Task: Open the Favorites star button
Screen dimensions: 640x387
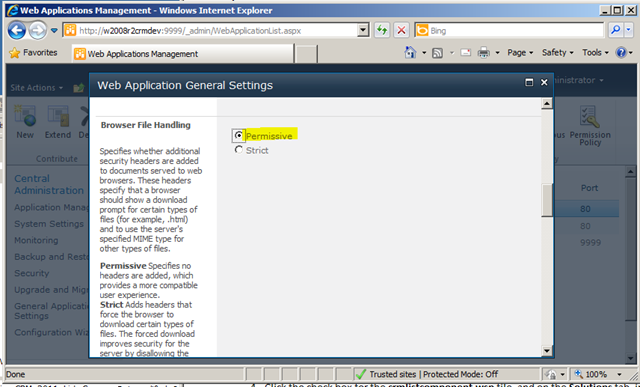Action: (x=33, y=53)
